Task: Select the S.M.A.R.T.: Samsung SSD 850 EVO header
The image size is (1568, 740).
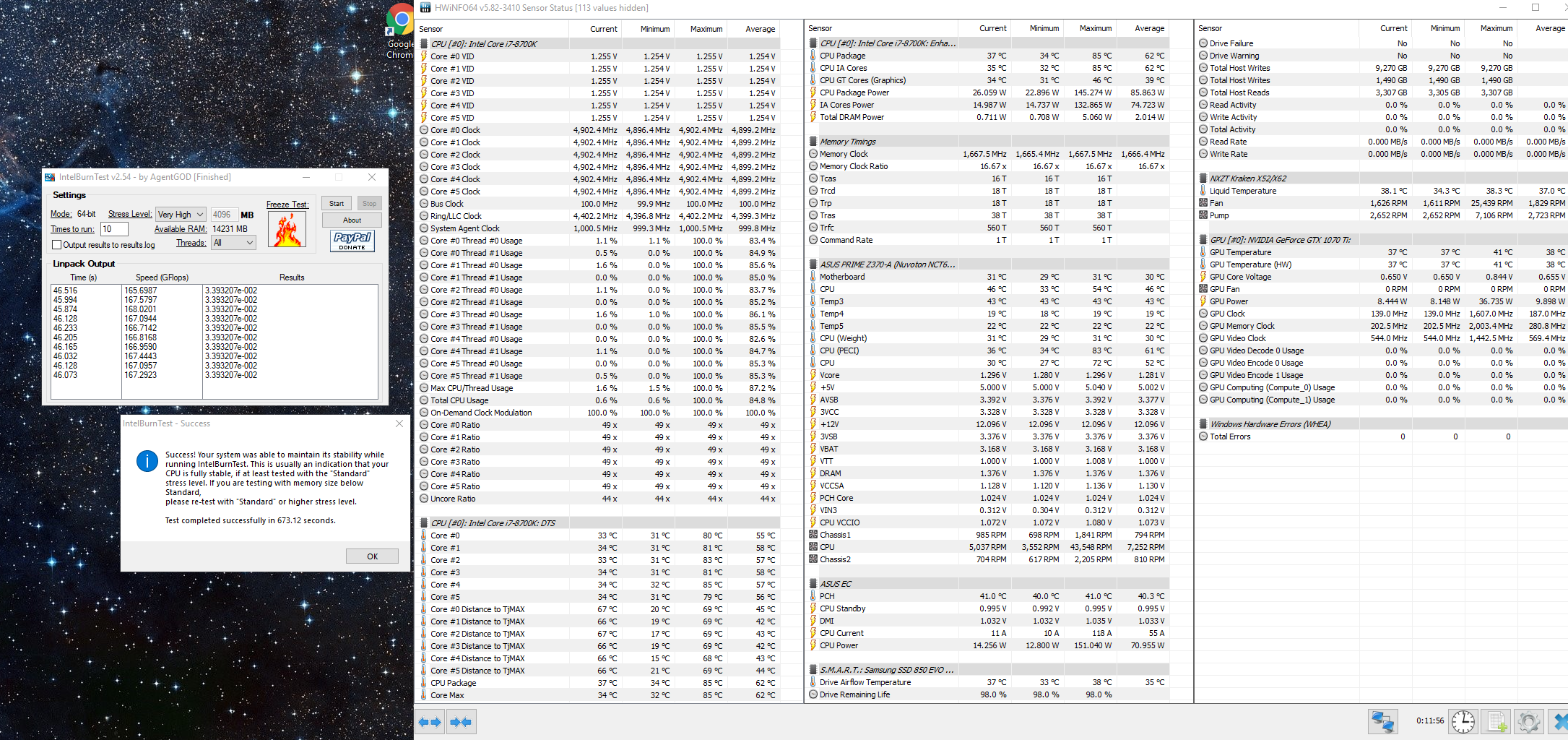Action: coord(988,670)
